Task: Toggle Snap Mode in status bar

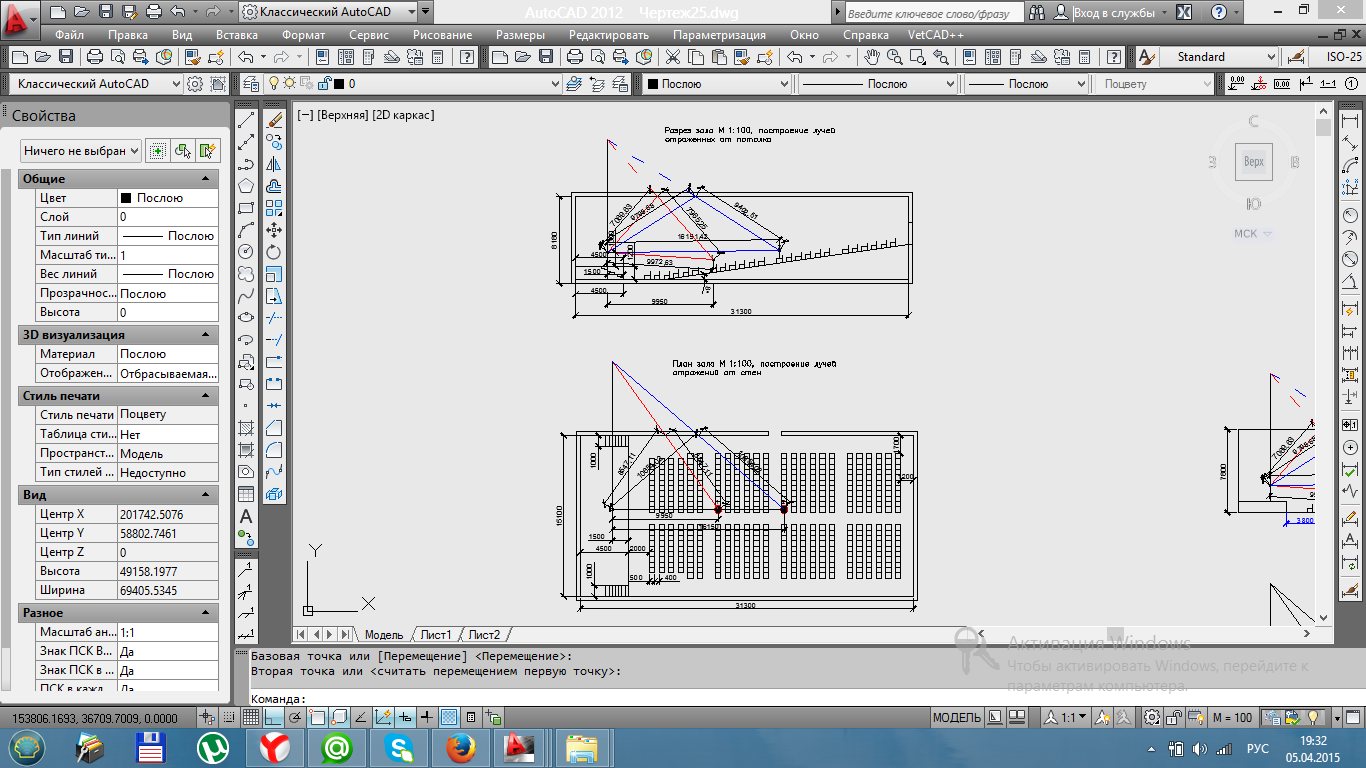Action: click(x=229, y=717)
